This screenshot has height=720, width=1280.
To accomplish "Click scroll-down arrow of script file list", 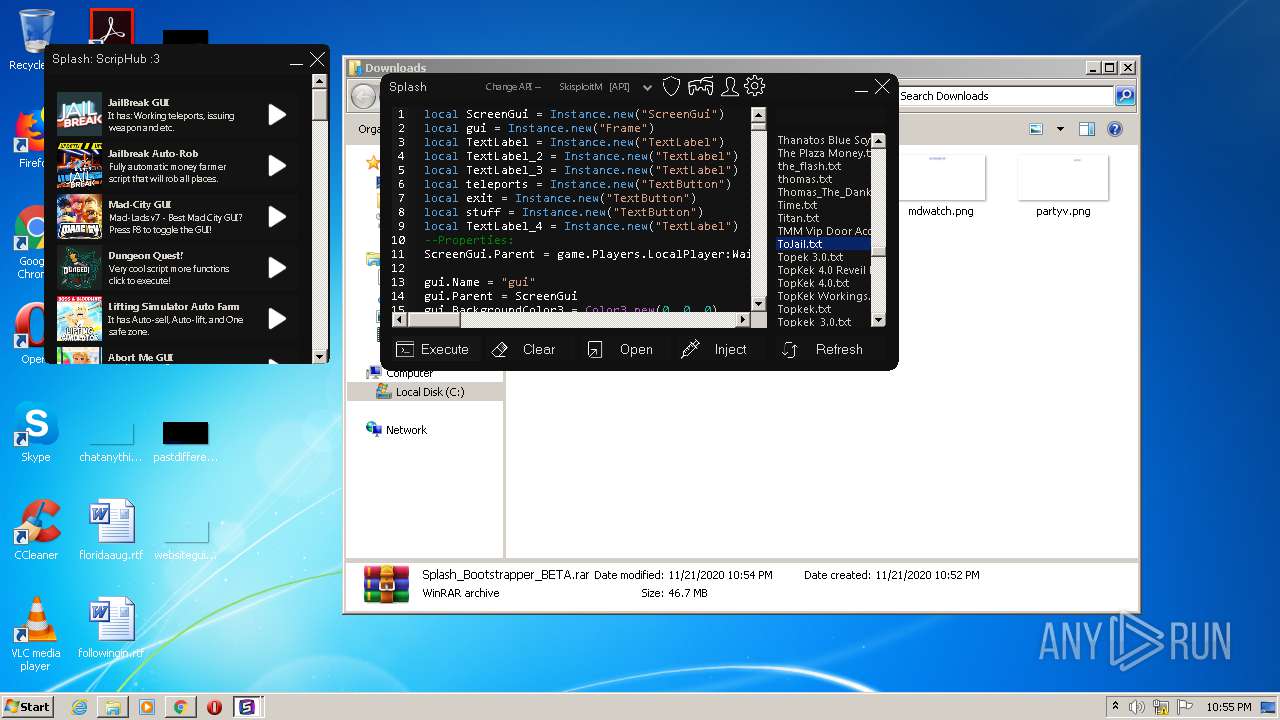I will [x=878, y=320].
